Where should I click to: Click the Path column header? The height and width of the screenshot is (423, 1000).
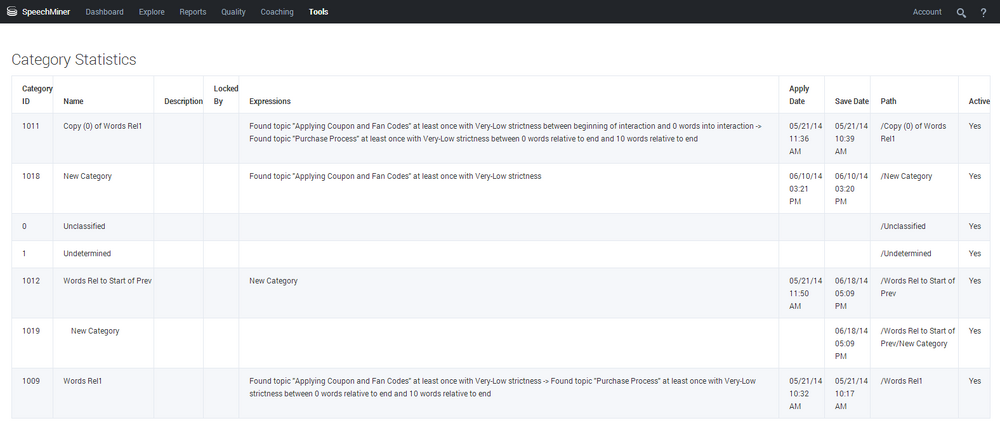click(x=889, y=101)
